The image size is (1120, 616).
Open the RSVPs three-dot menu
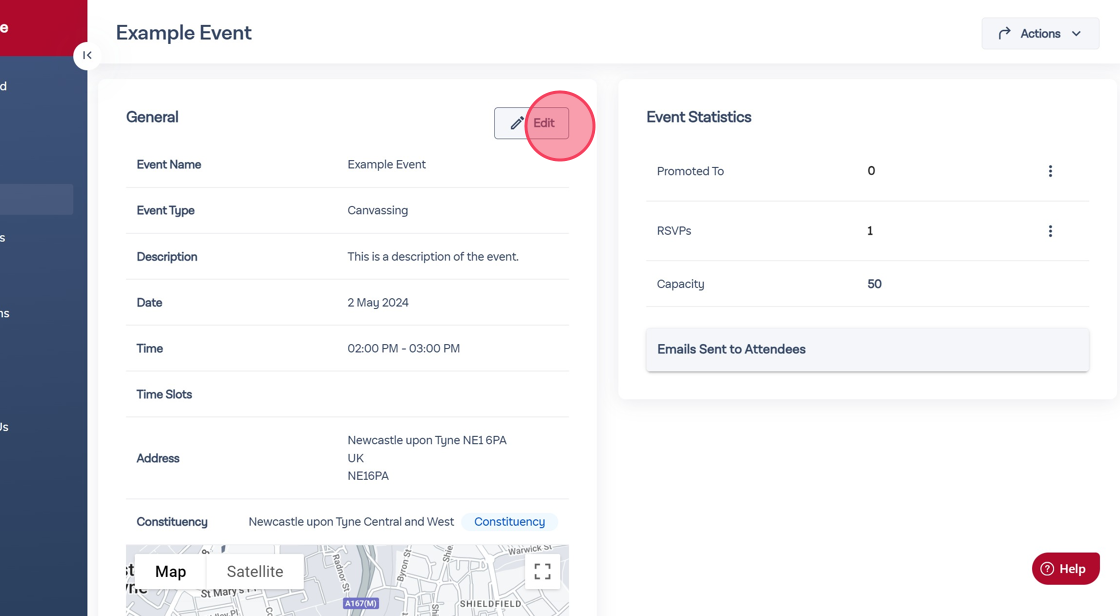coord(1050,231)
